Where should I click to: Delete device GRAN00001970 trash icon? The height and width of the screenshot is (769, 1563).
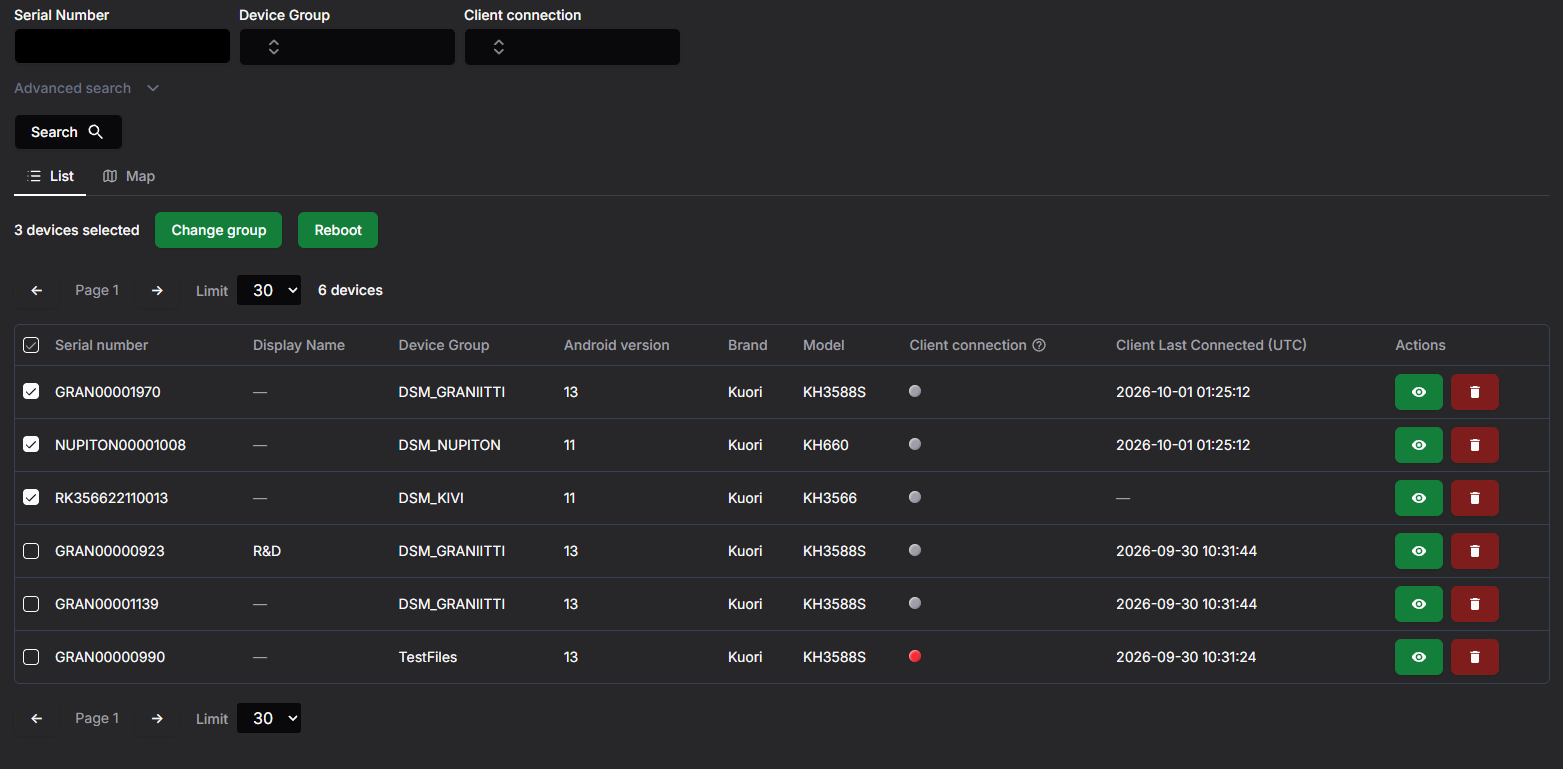pos(1475,392)
